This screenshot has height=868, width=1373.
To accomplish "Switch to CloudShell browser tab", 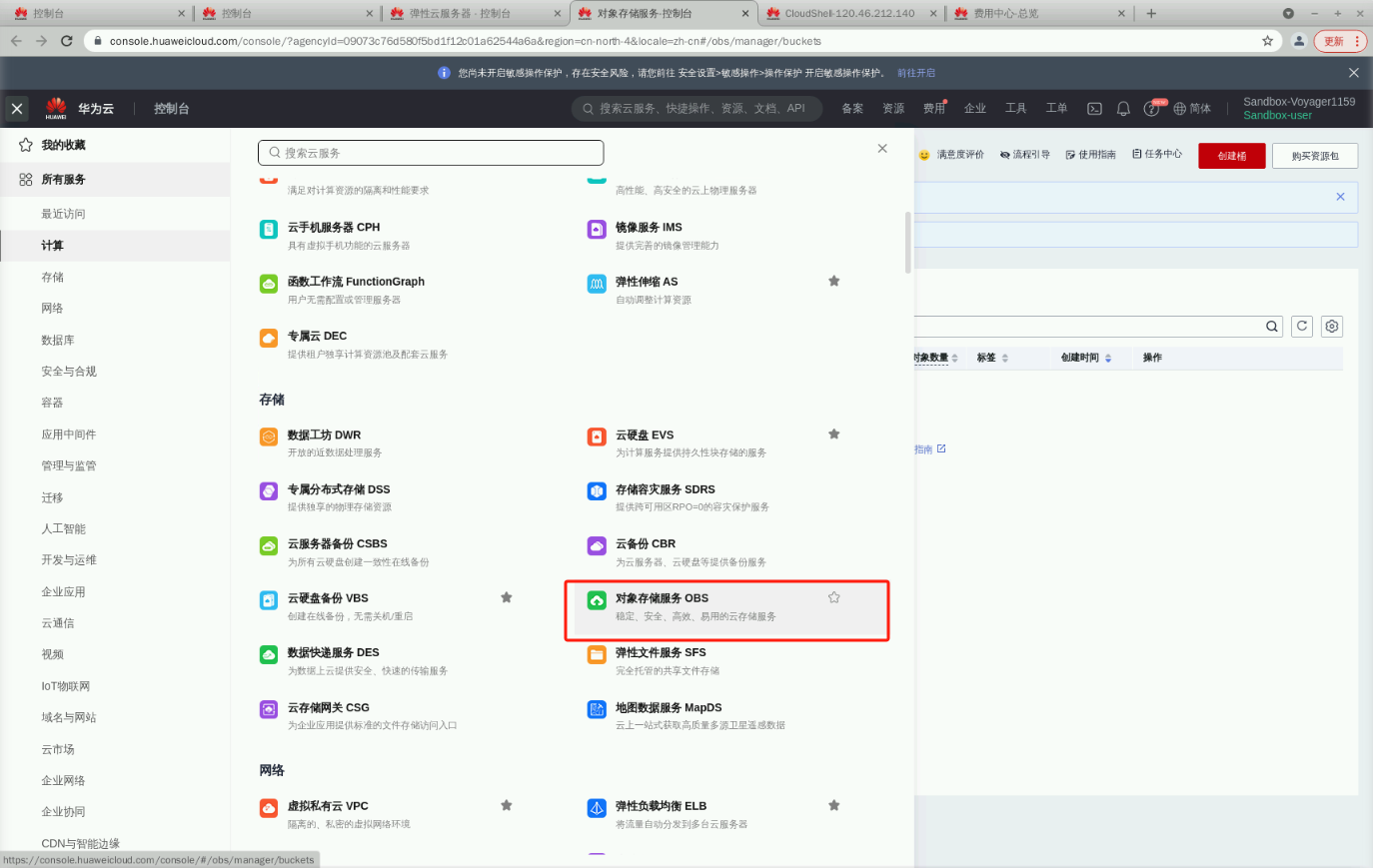I will click(851, 13).
